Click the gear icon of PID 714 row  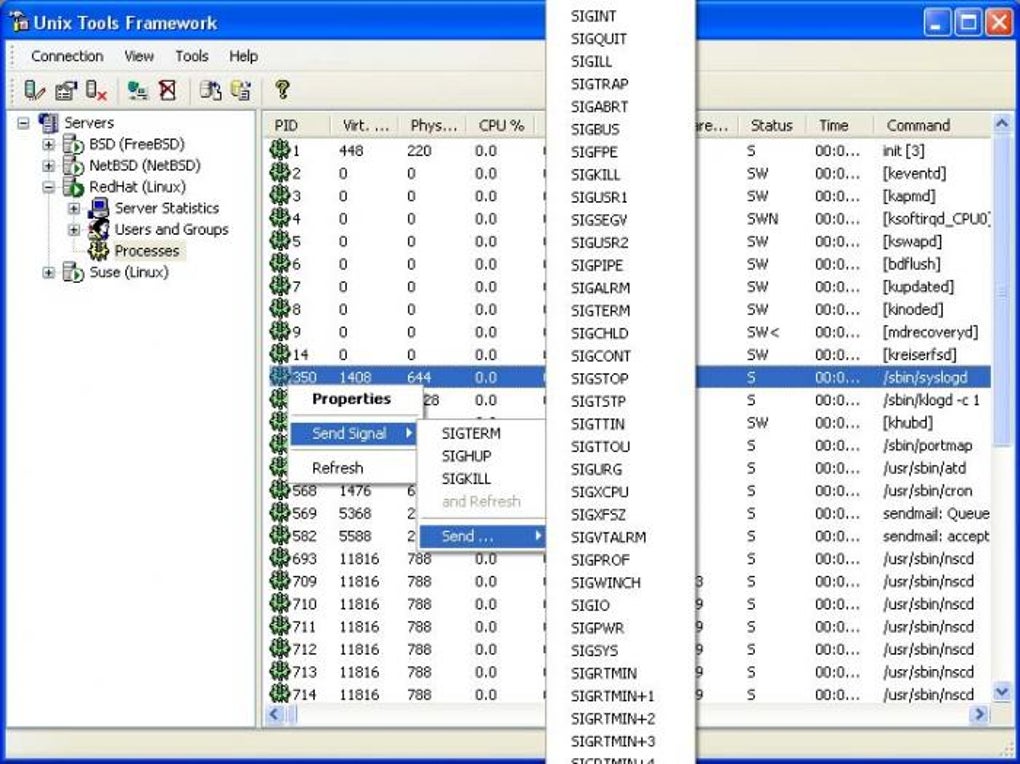[280, 694]
